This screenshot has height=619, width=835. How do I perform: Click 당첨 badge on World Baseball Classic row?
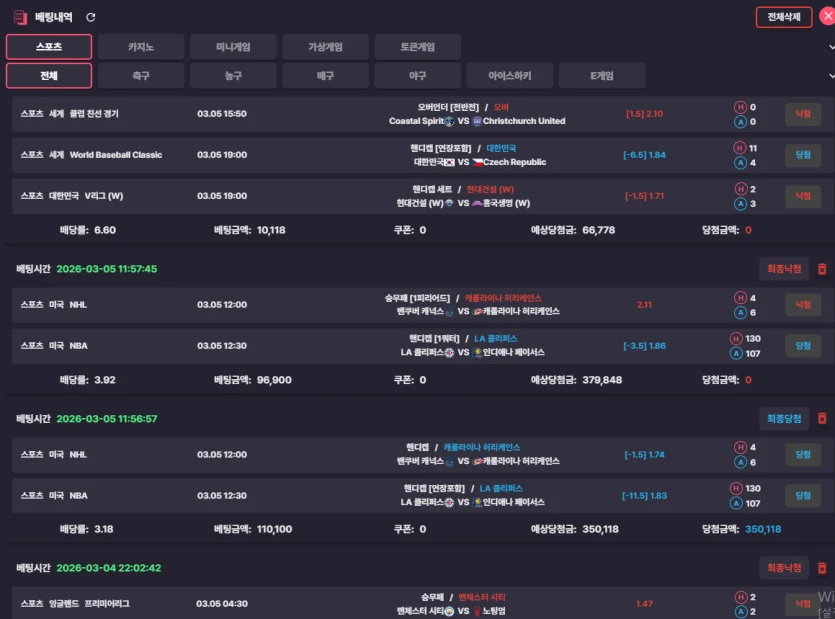pos(803,155)
